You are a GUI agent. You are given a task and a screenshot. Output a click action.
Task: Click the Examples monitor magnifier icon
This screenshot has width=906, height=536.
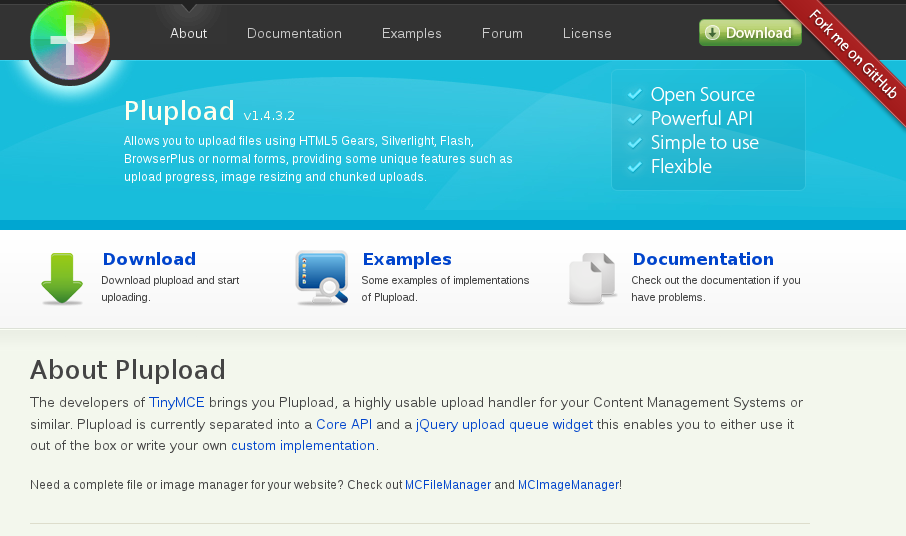(321, 277)
